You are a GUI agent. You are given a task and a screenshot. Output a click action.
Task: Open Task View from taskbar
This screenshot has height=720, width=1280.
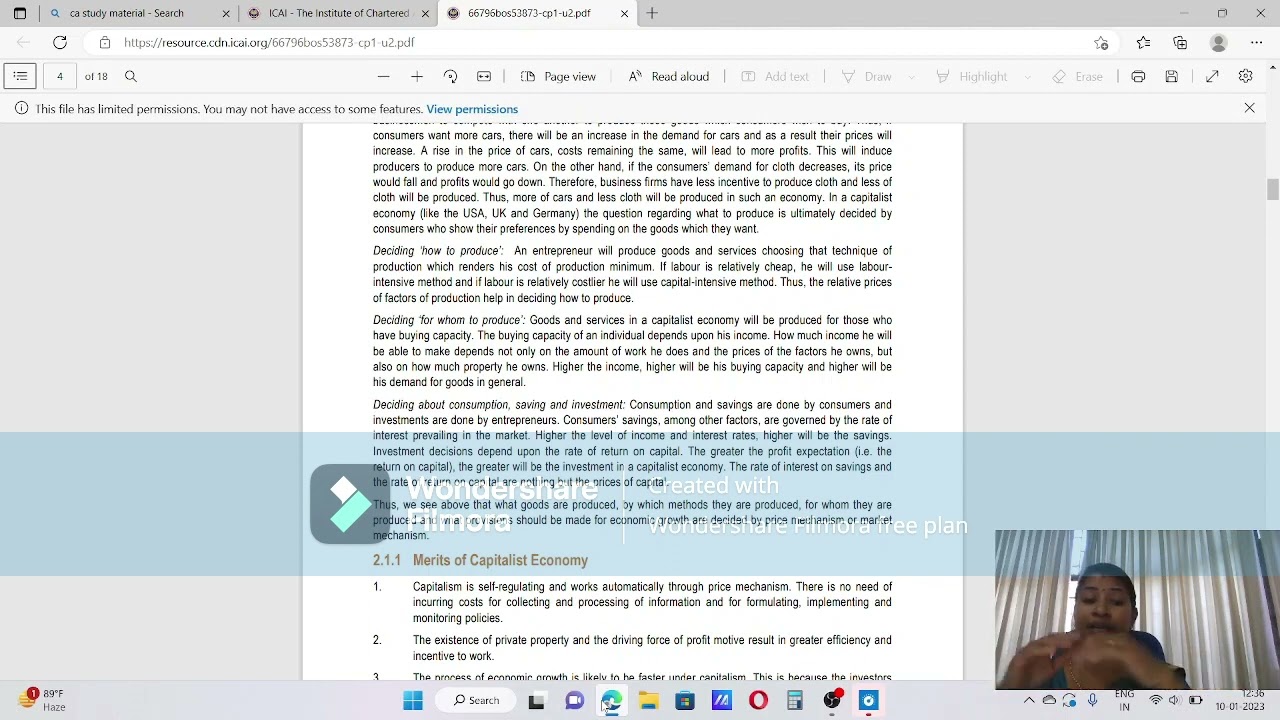(x=537, y=700)
